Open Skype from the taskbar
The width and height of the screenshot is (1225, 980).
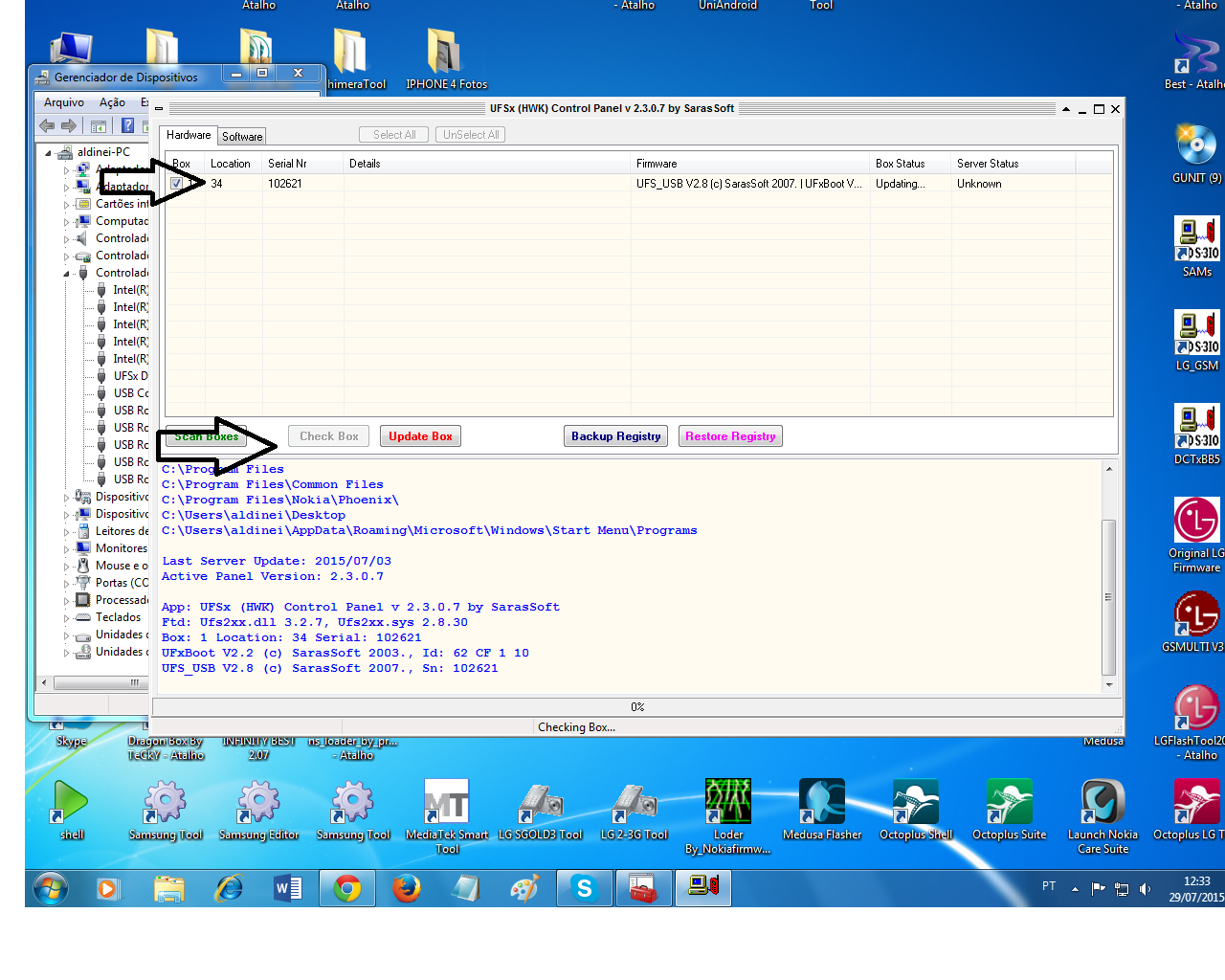click(x=584, y=888)
